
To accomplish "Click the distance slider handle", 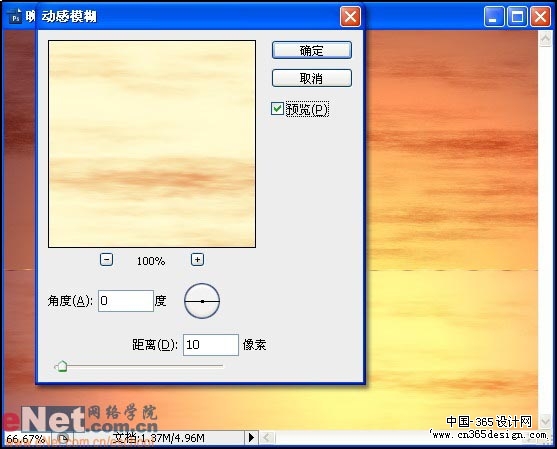I will [x=62, y=366].
